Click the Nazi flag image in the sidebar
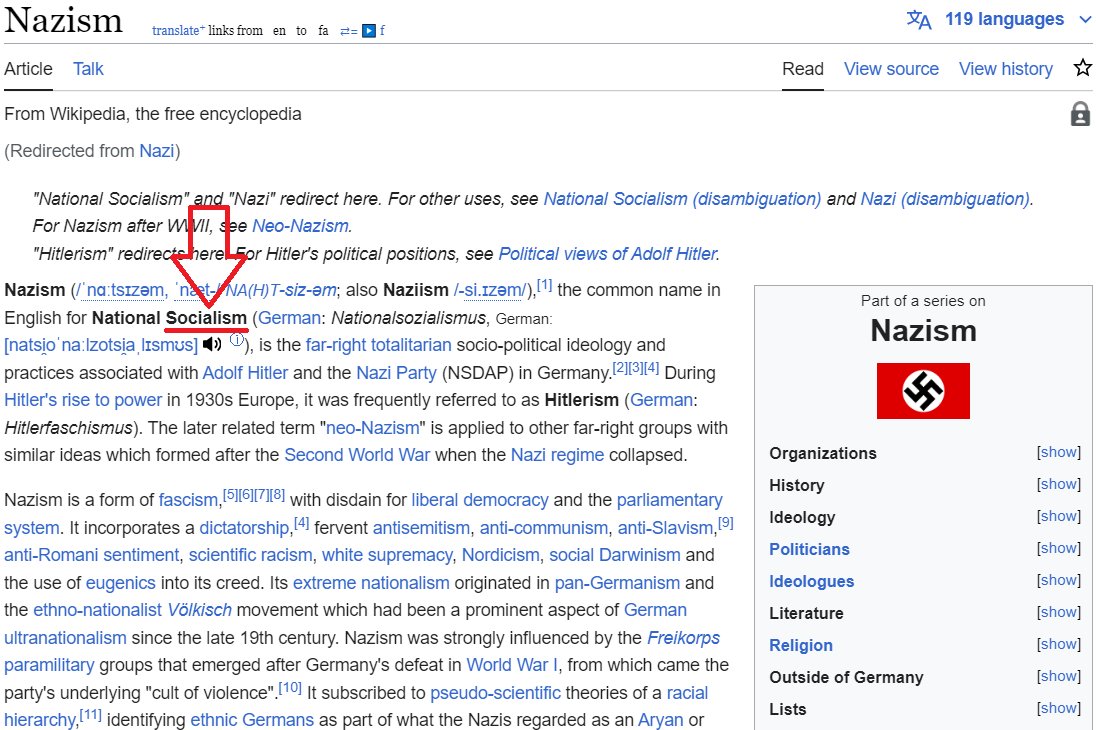Image resolution: width=1096 pixels, height=730 pixels. pyautogui.click(x=923, y=391)
